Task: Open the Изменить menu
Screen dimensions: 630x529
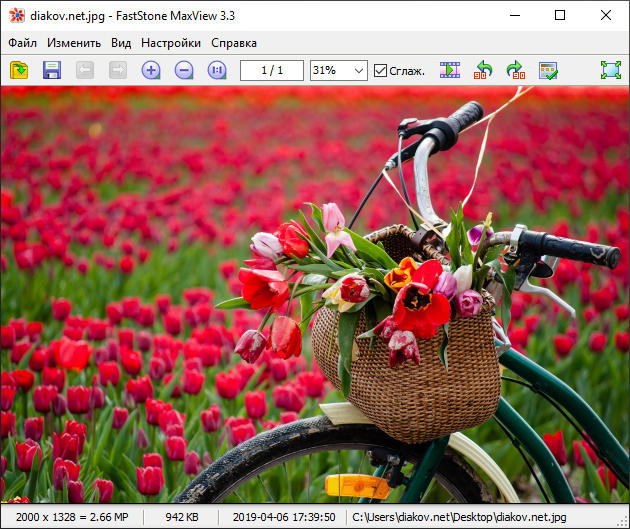Action: point(74,43)
